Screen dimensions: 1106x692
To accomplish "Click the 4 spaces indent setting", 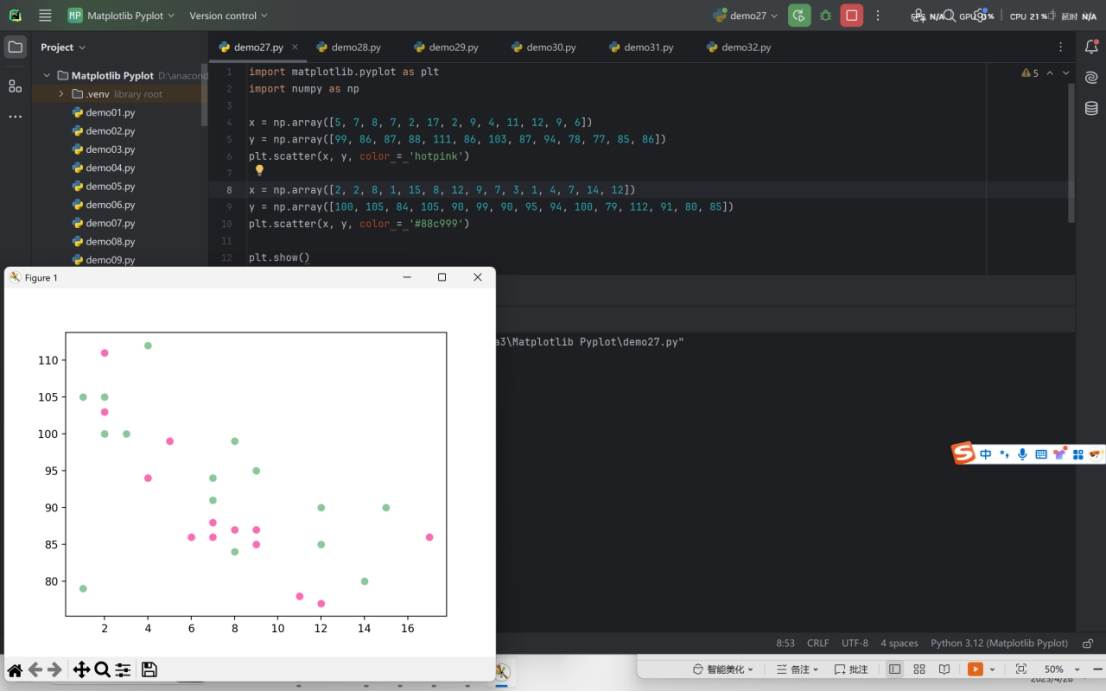I will 899,643.
